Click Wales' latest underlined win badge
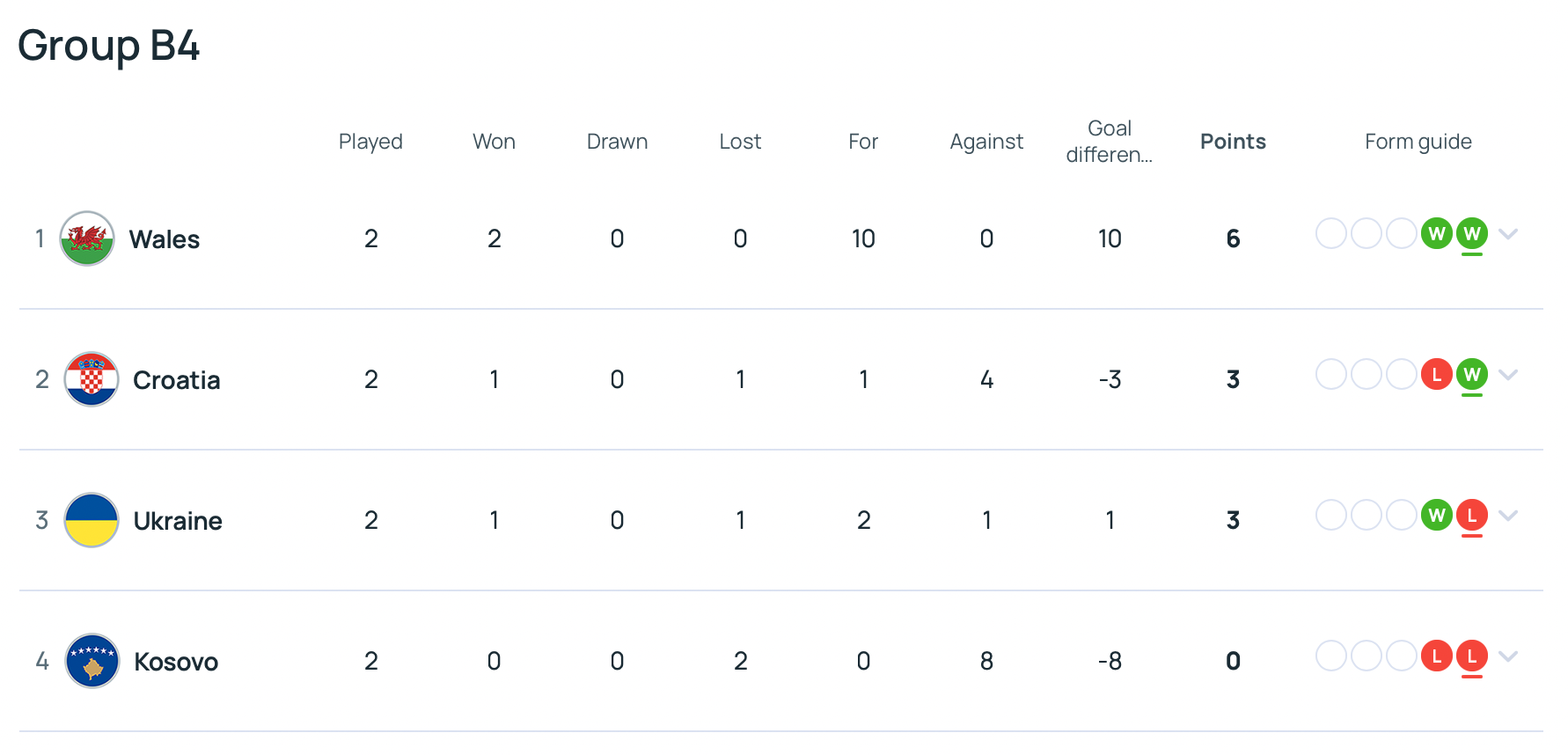1568x755 pixels. tap(1471, 234)
